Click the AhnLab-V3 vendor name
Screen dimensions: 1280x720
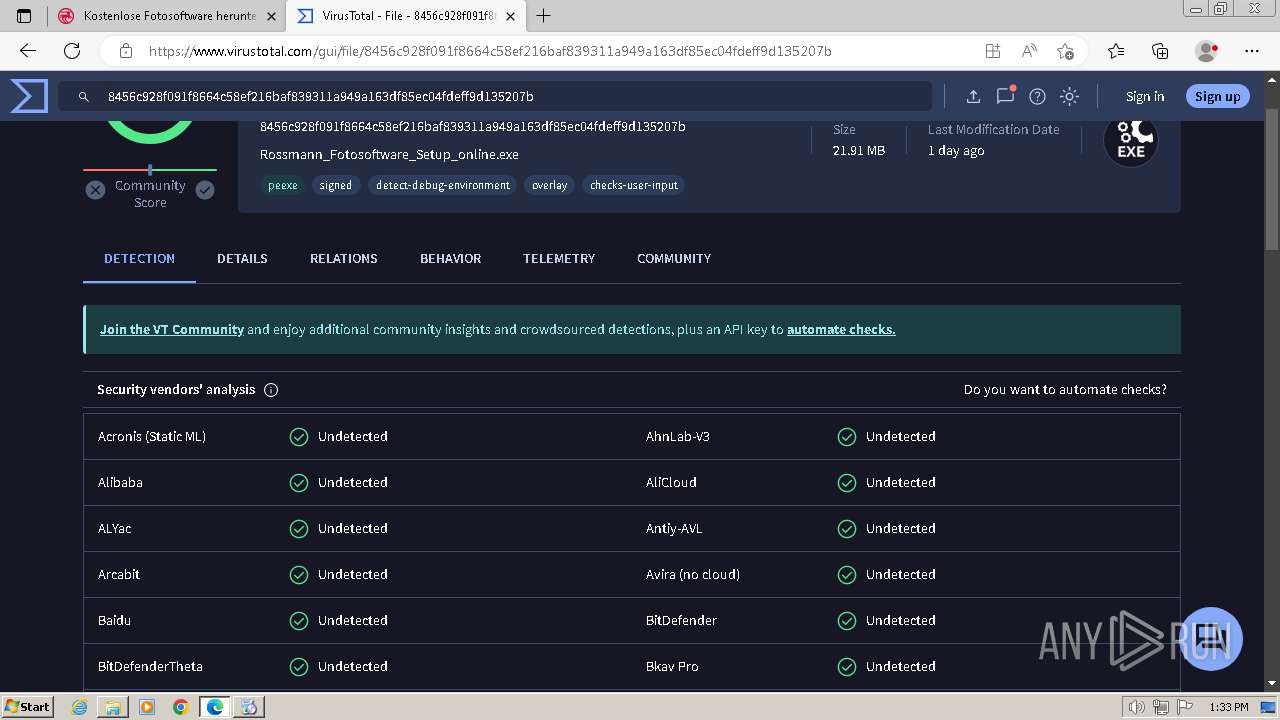(678, 436)
